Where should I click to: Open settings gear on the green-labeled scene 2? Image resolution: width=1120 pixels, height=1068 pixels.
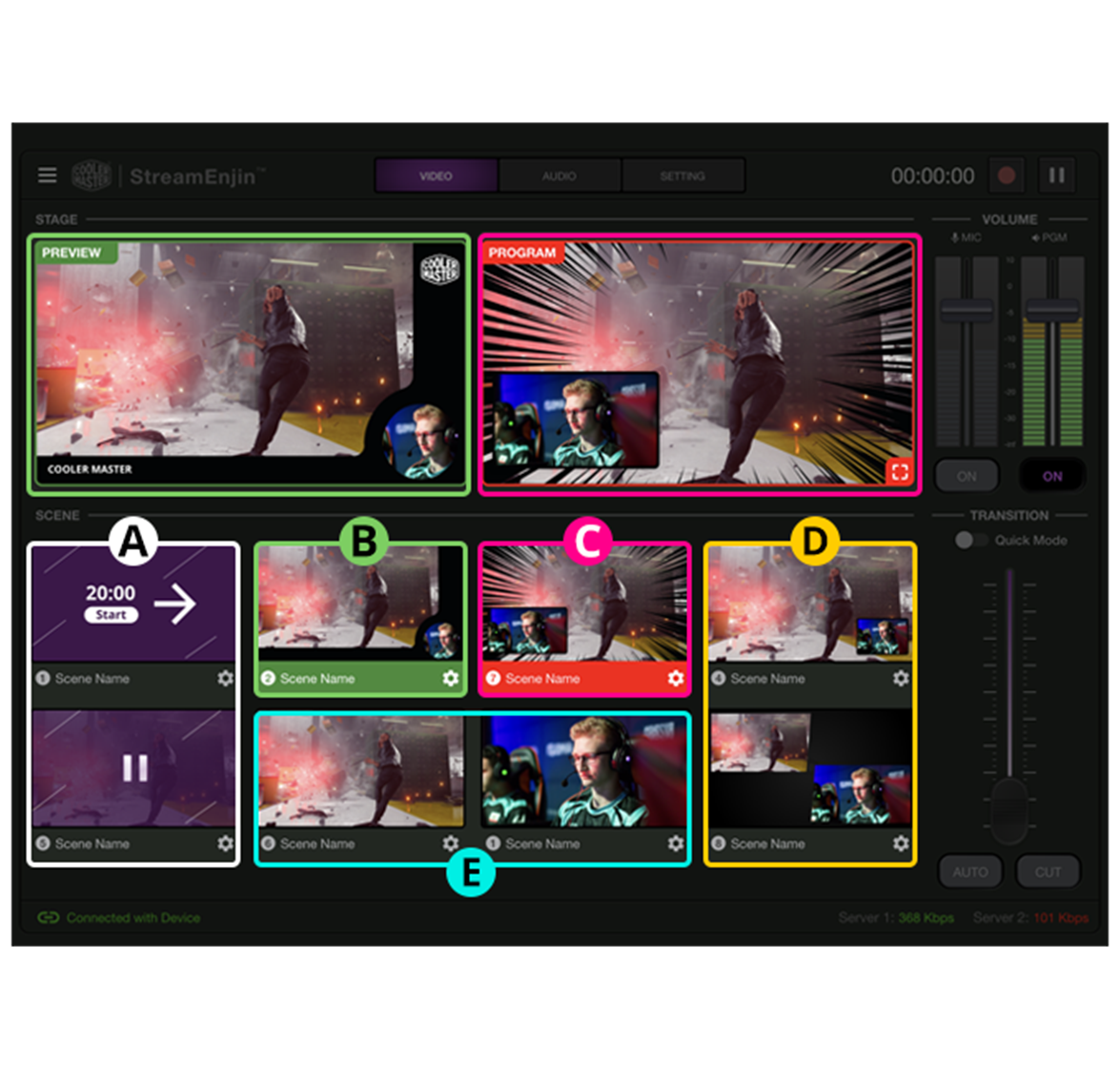tap(450, 678)
